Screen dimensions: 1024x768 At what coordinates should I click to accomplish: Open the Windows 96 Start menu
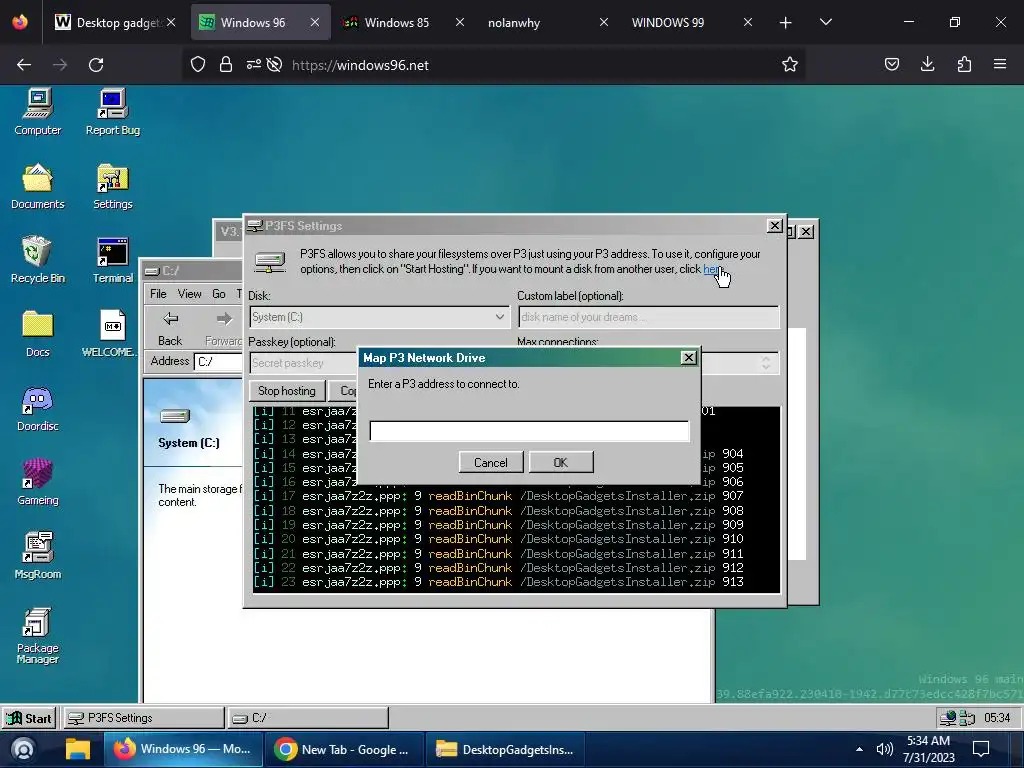pos(29,718)
